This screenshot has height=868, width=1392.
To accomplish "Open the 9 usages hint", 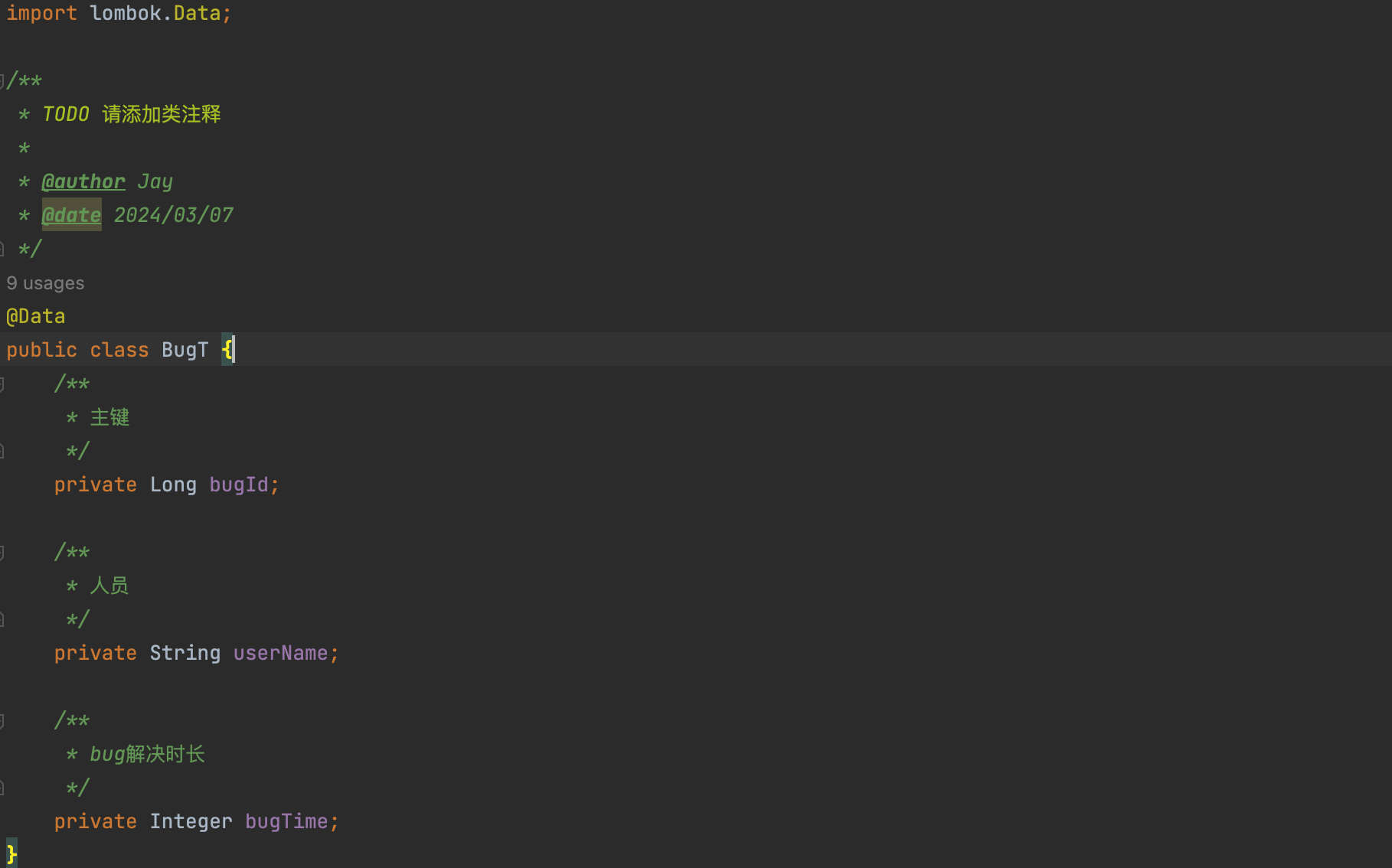I will [x=45, y=283].
